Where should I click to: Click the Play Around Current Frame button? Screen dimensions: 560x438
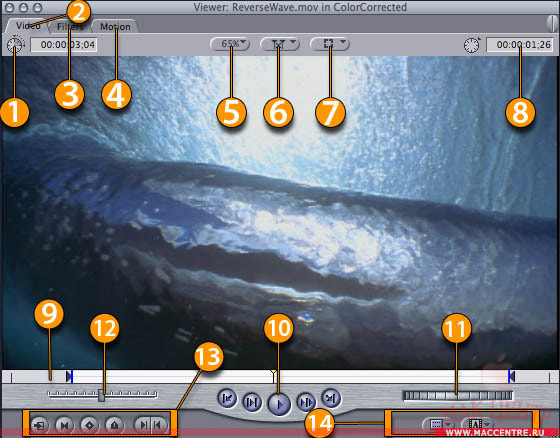click(306, 402)
